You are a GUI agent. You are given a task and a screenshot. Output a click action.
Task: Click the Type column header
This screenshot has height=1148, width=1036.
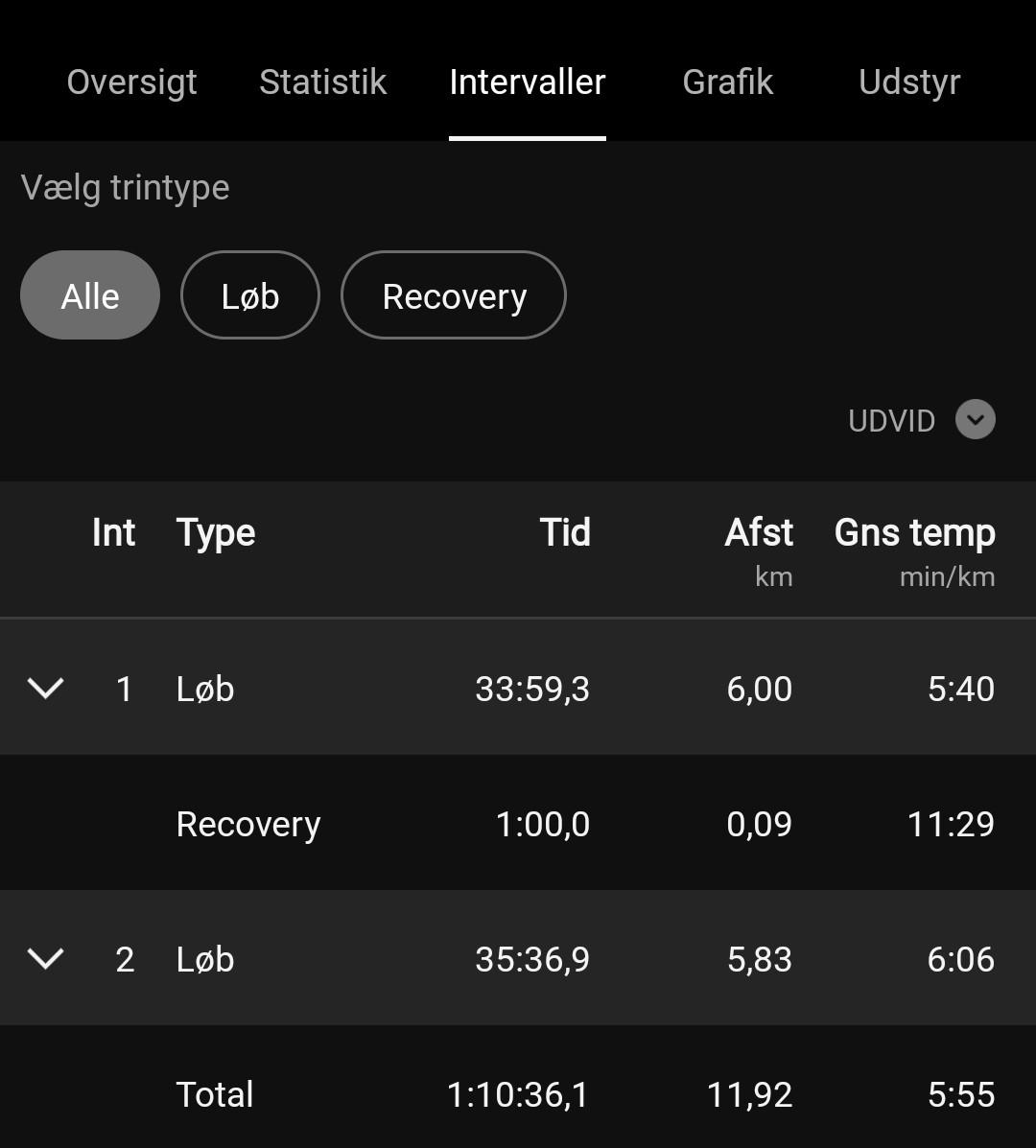[216, 533]
